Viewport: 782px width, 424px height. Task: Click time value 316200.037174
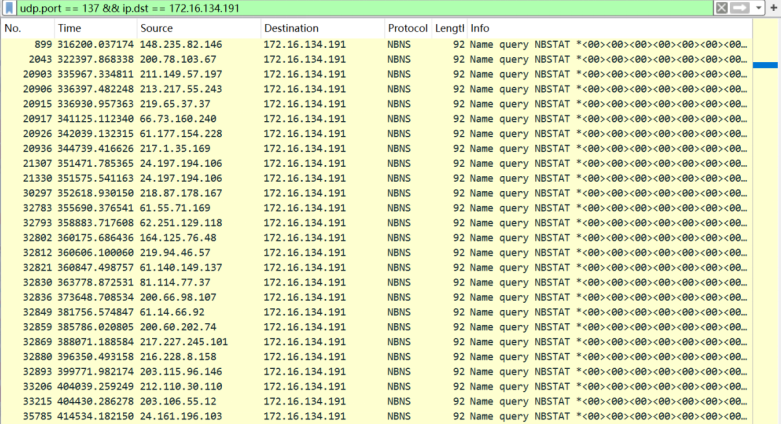pyautogui.click(x=95, y=44)
